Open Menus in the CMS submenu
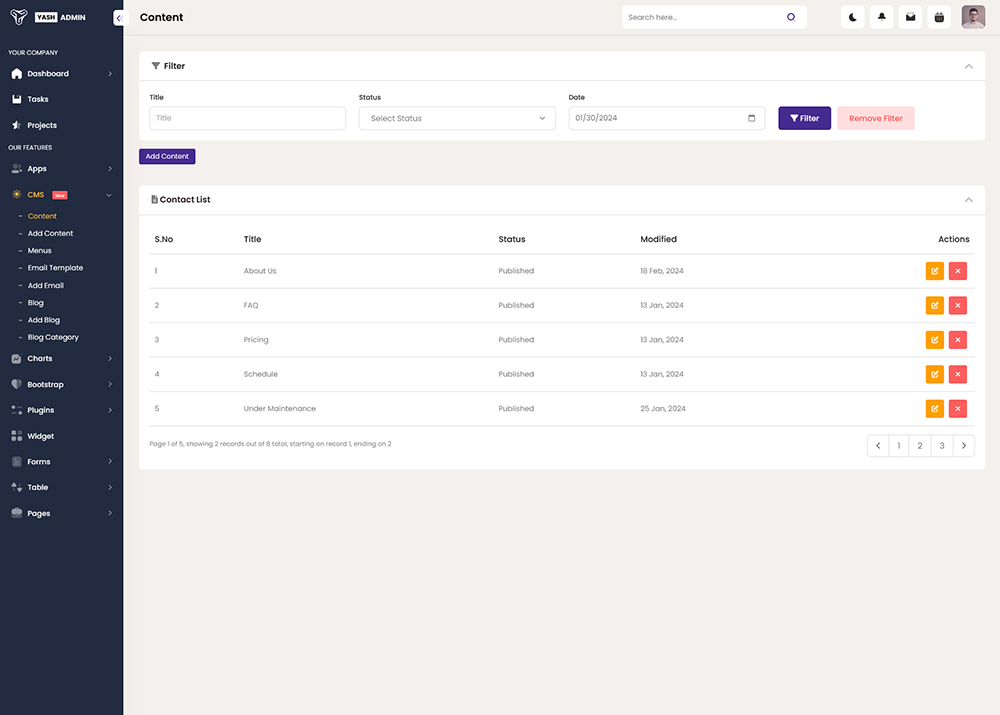This screenshot has width=1000, height=715. coord(40,251)
